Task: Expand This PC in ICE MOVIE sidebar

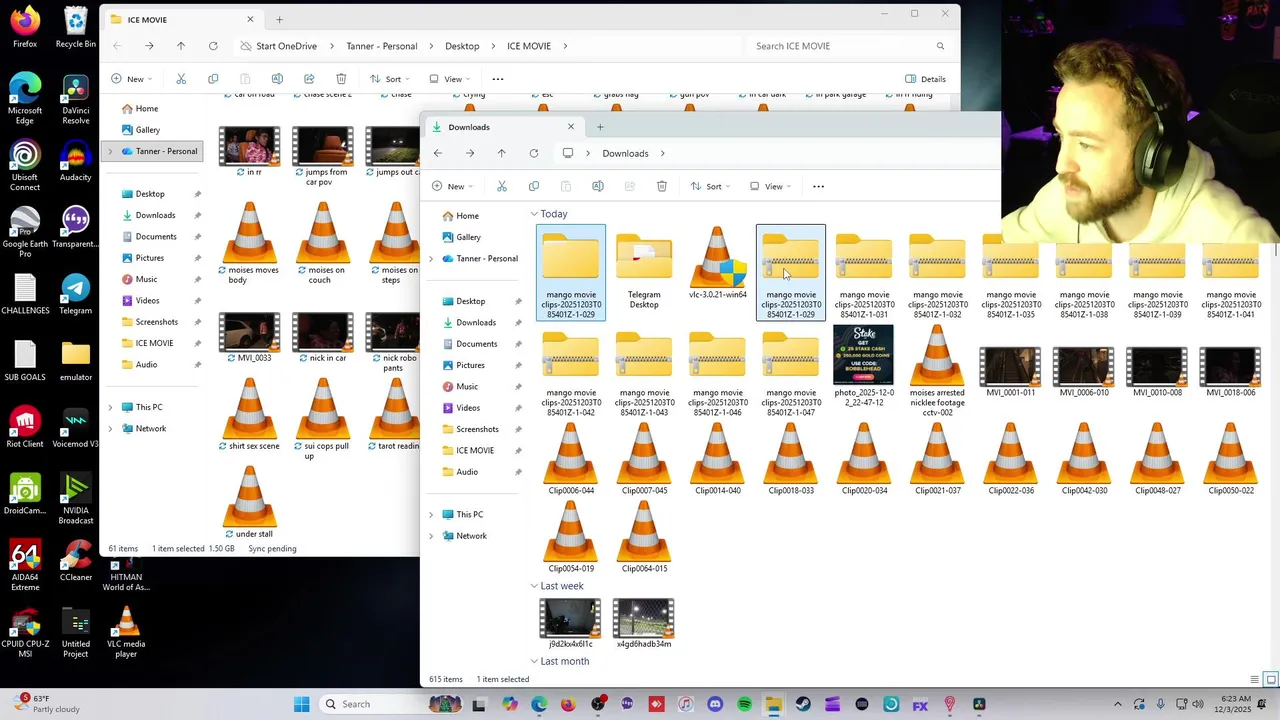Action: click(110, 407)
